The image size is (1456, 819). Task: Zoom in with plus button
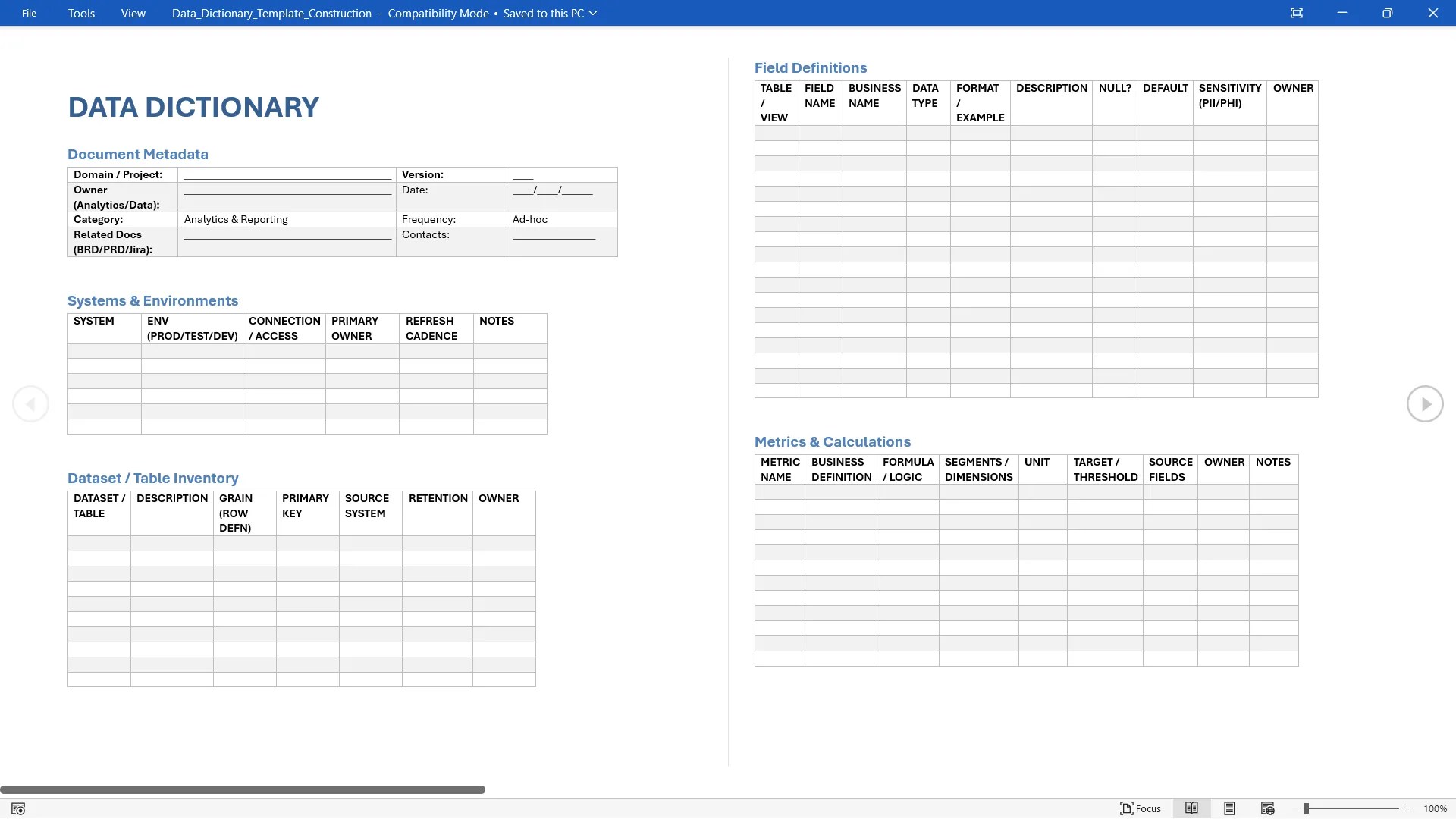tap(1407, 808)
